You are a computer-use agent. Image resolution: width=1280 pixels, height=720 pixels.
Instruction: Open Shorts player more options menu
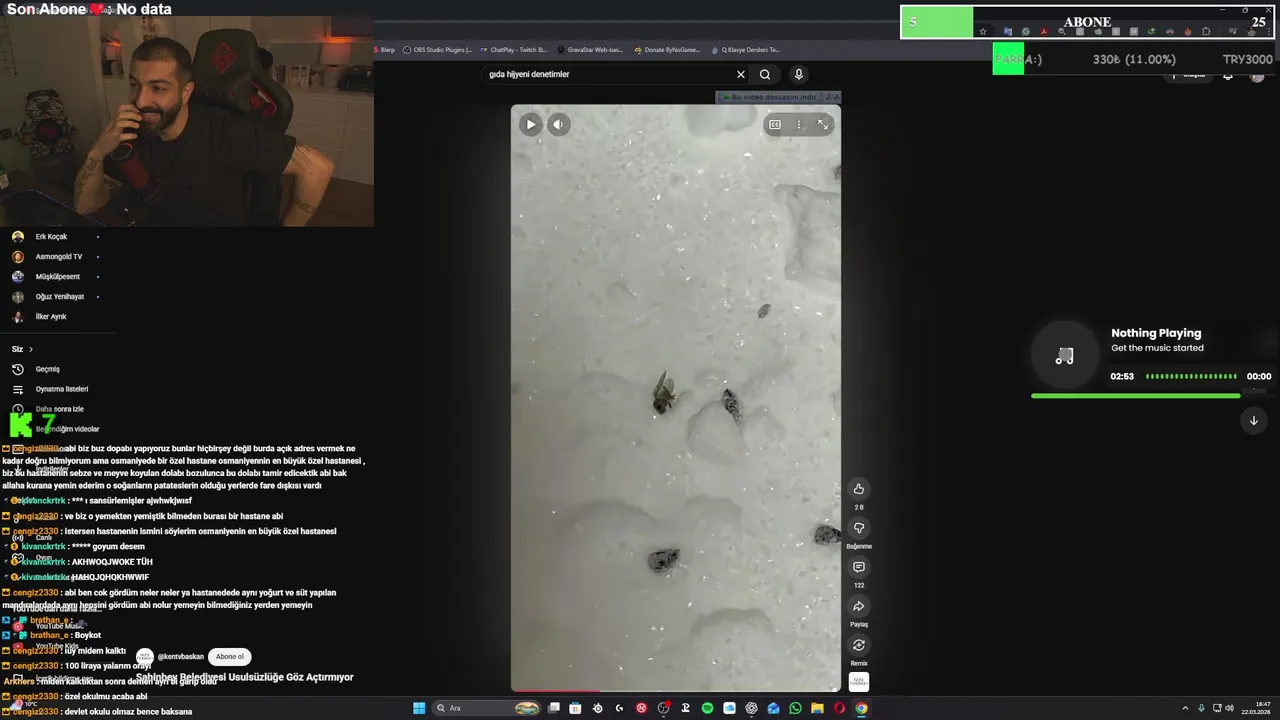click(x=798, y=124)
